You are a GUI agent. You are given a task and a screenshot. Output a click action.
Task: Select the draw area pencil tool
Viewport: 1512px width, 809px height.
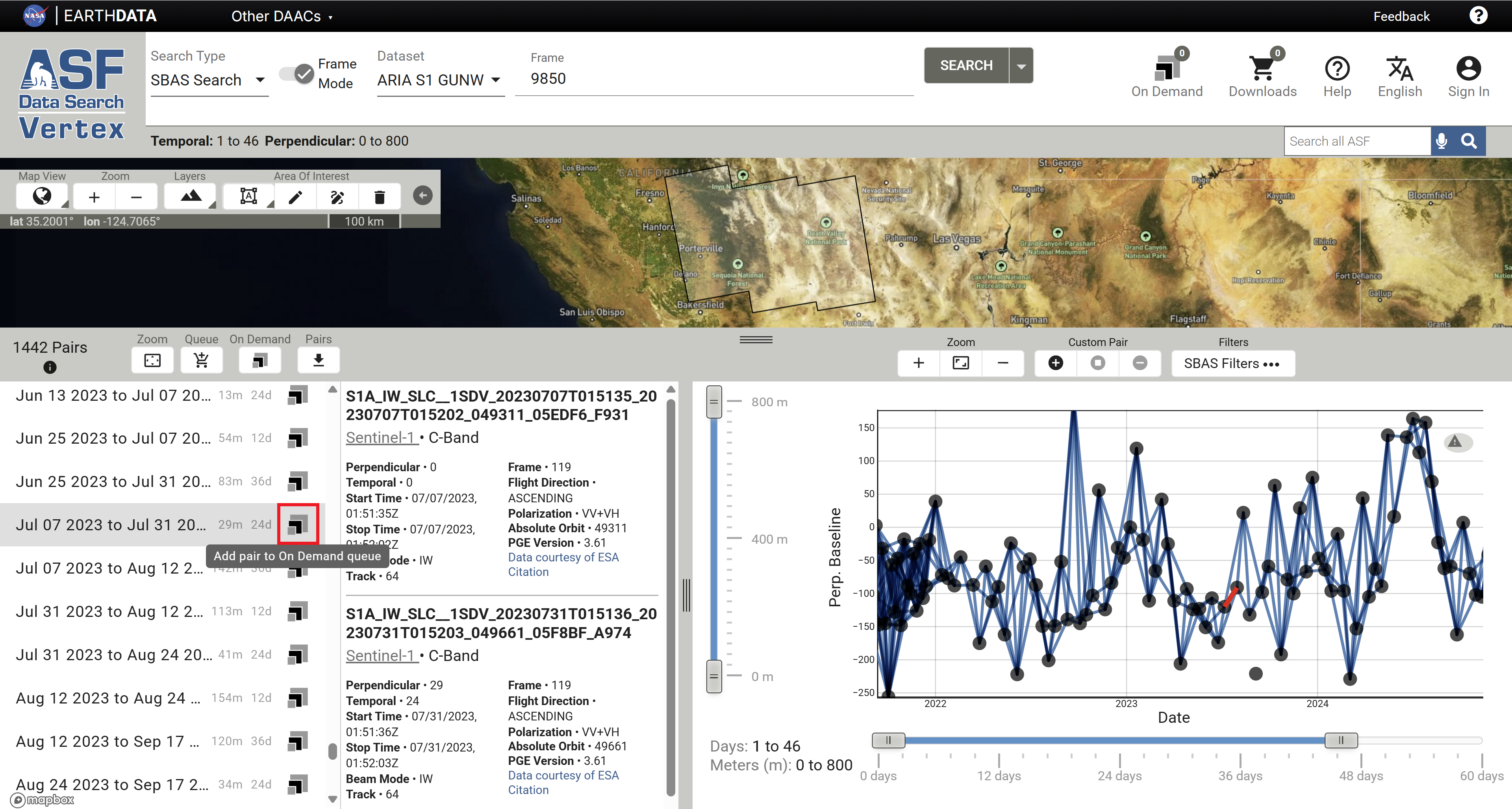click(x=295, y=197)
